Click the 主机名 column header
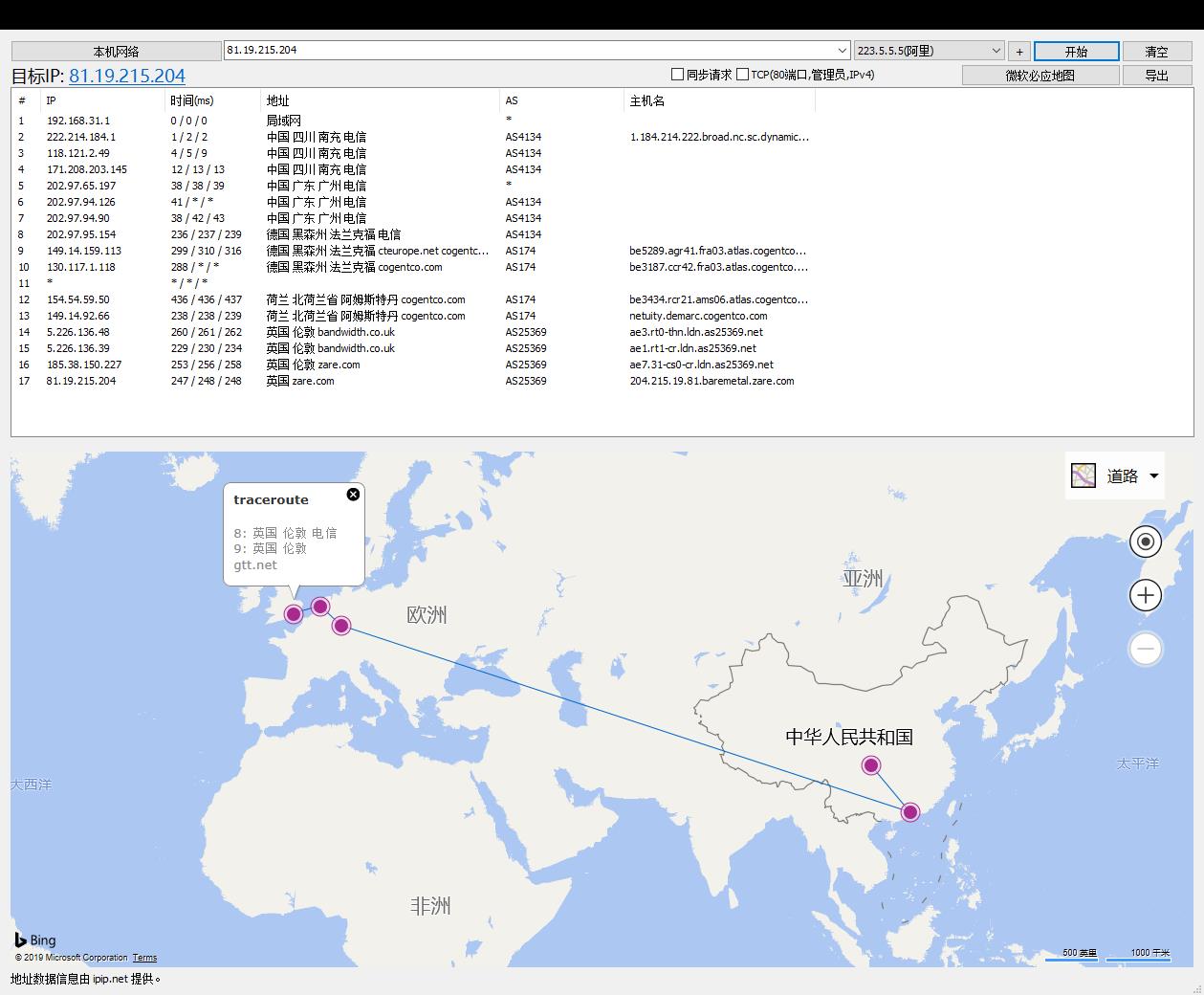Viewport: 1204px width, 995px height. tap(646, 100)
